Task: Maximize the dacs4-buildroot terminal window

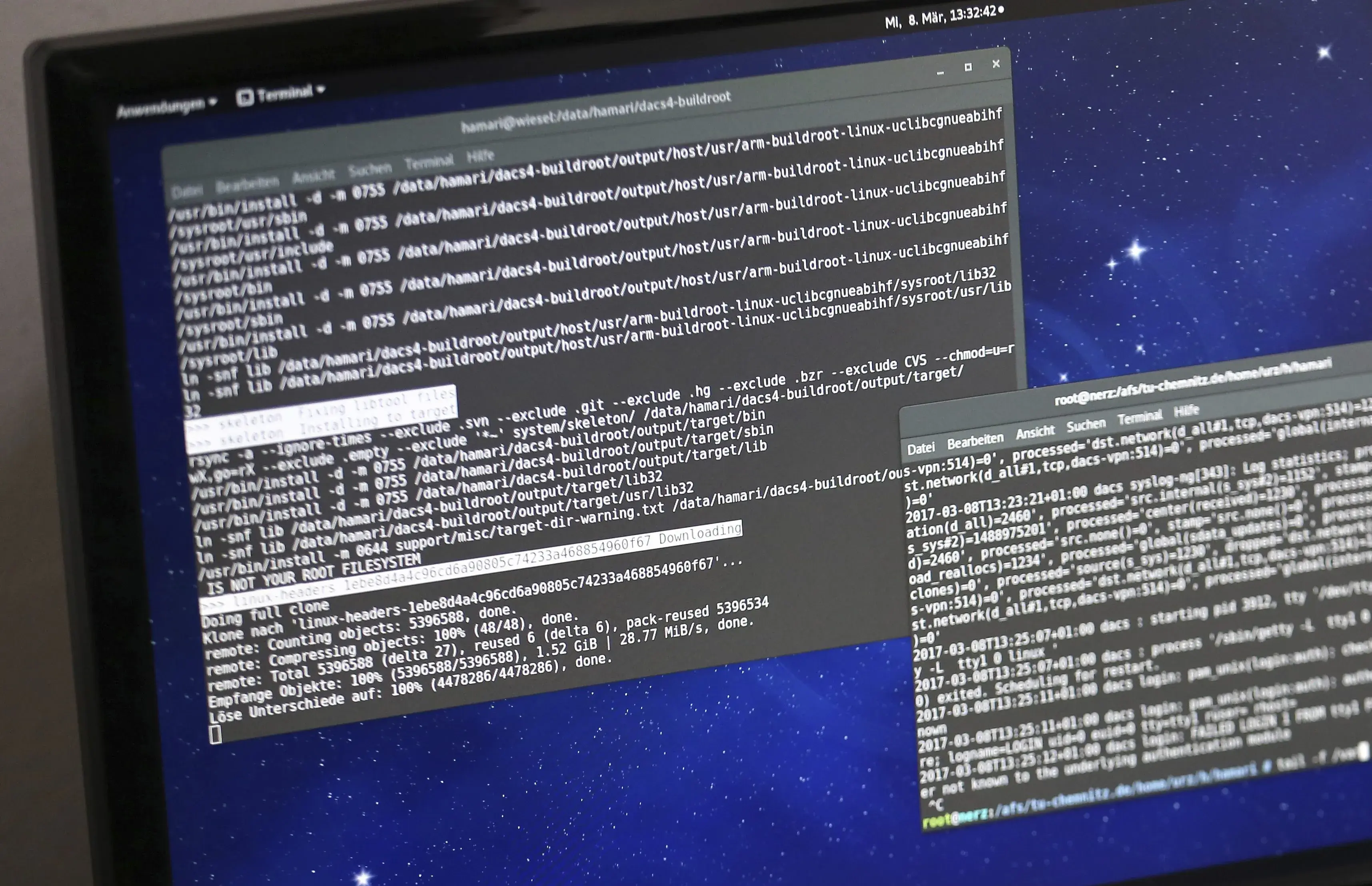Action: (x=968, y=67)
